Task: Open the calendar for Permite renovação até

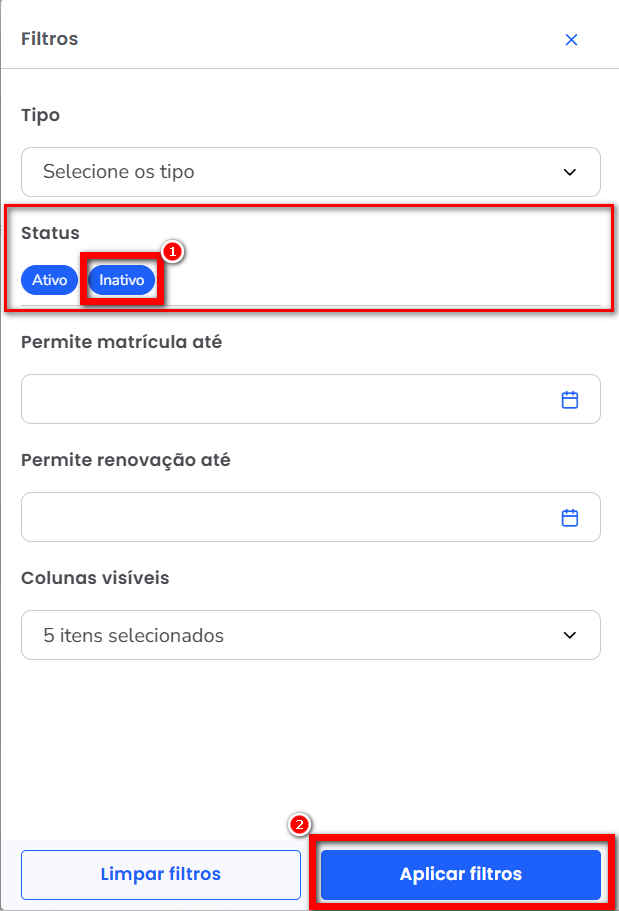Action: [570, 518]
